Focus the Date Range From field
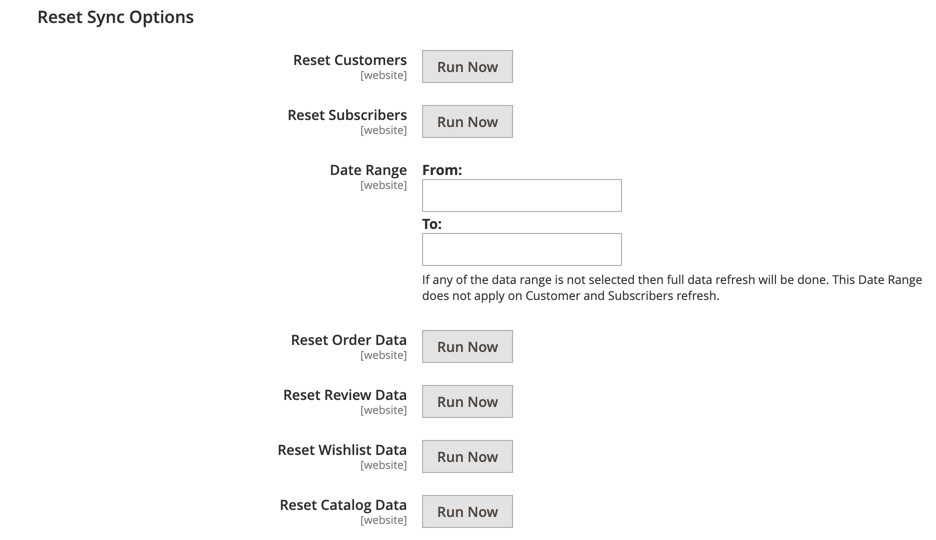 (x=522, y=195)
